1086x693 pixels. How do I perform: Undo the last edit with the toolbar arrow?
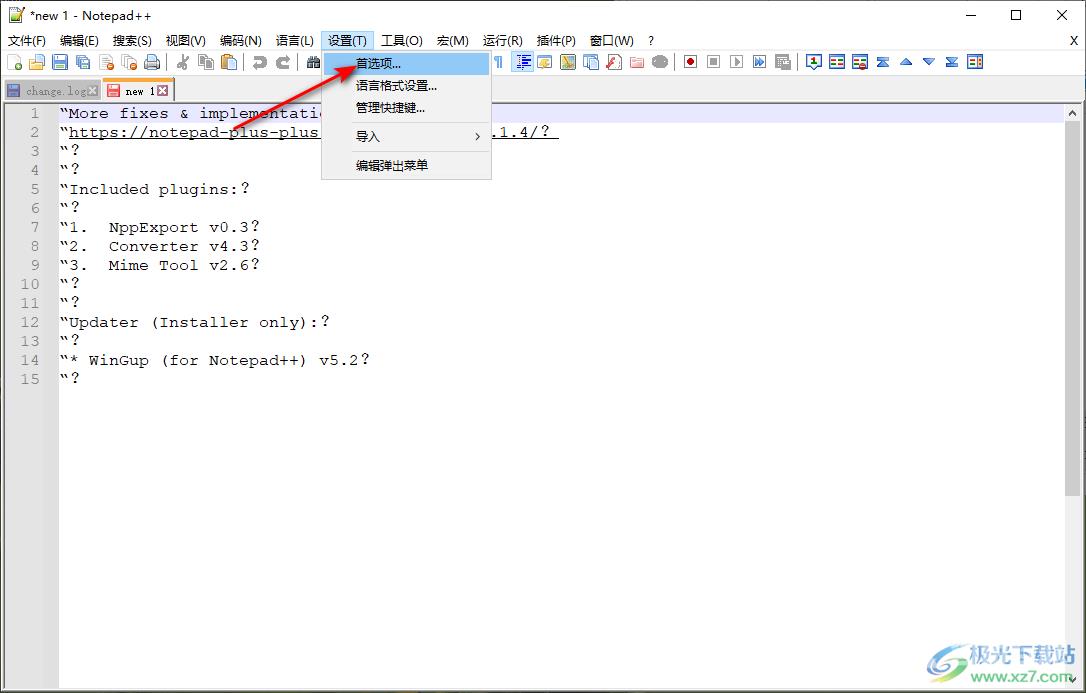(260, 62)
